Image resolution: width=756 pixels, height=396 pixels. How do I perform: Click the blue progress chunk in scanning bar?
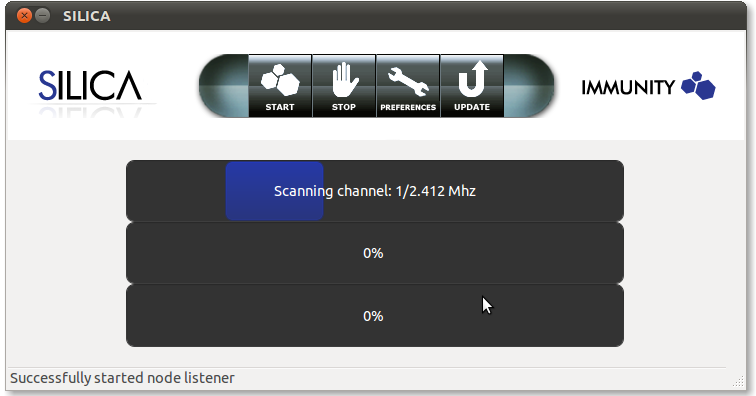(274, 191)
